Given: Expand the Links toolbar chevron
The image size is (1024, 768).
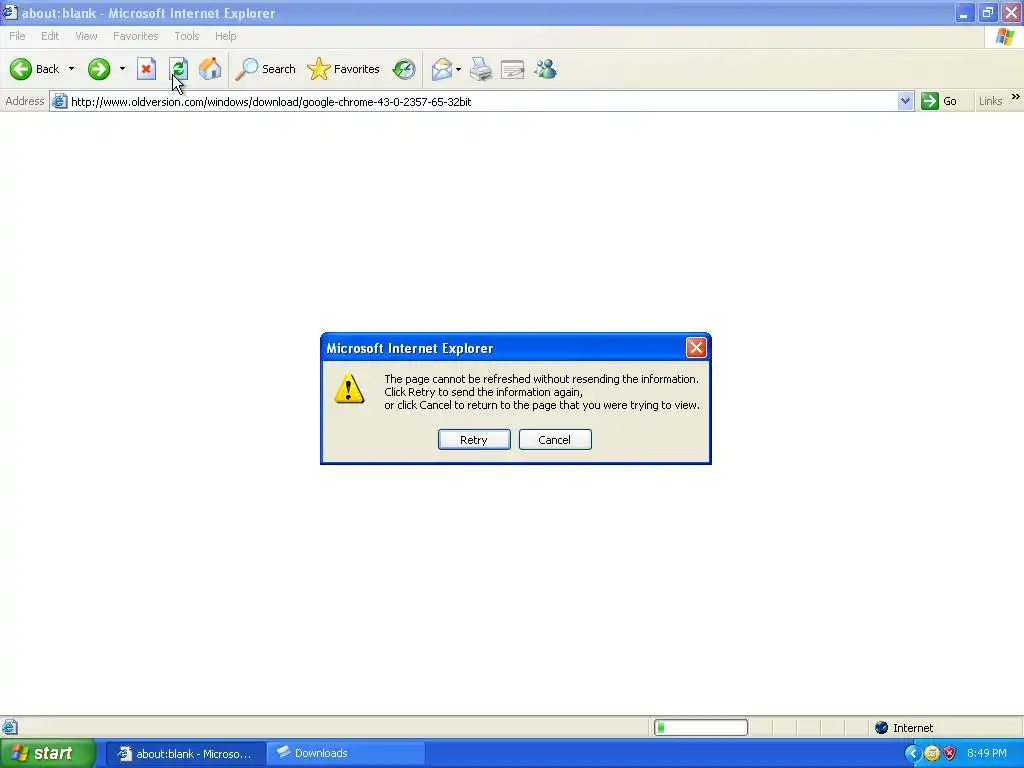Looking at the screenshot, I should 1016,97.
